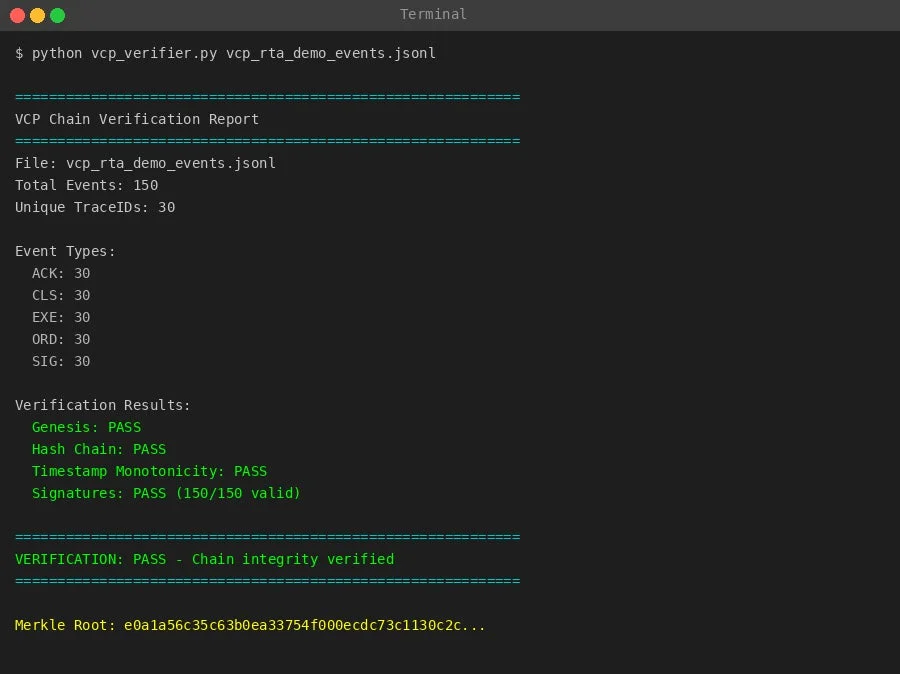Click the Hash Chain: PASS line
900x674 pixels.
pyautogui.click(x=99, y=449)
